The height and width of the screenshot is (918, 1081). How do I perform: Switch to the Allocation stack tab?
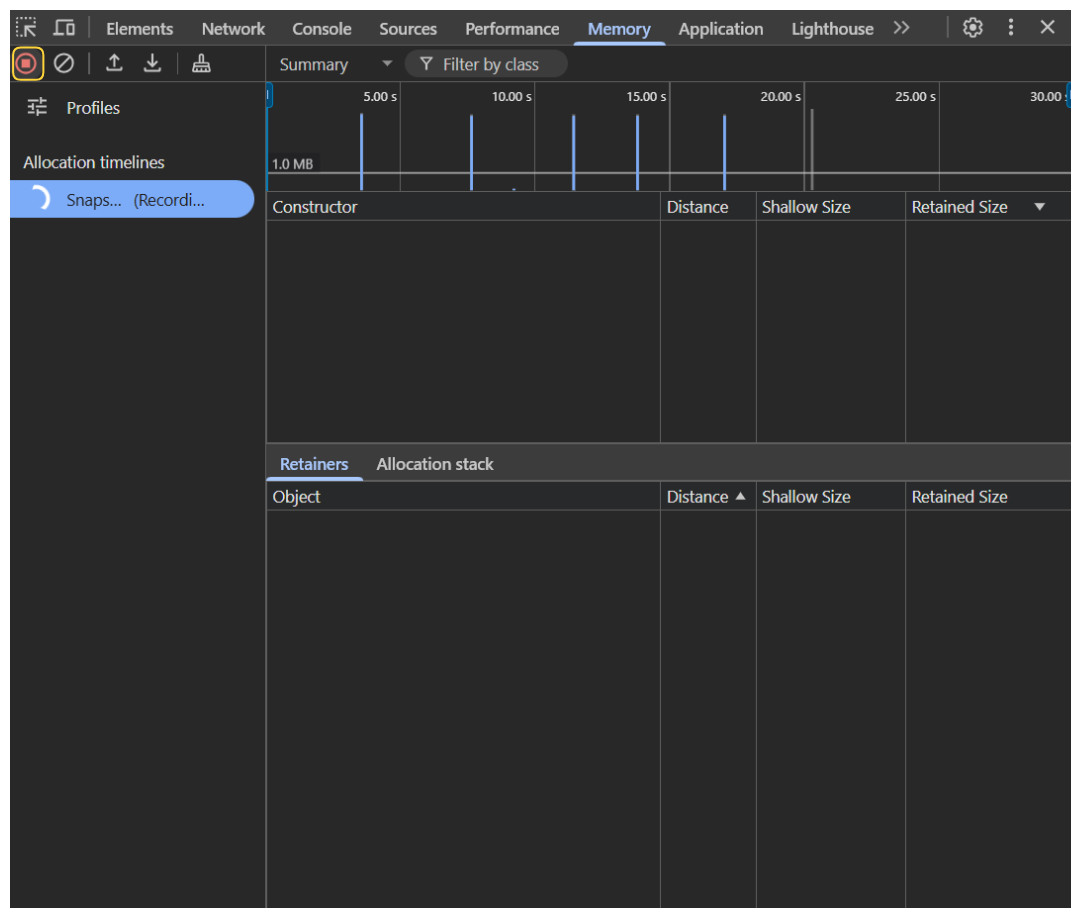(x=435, y=464)
